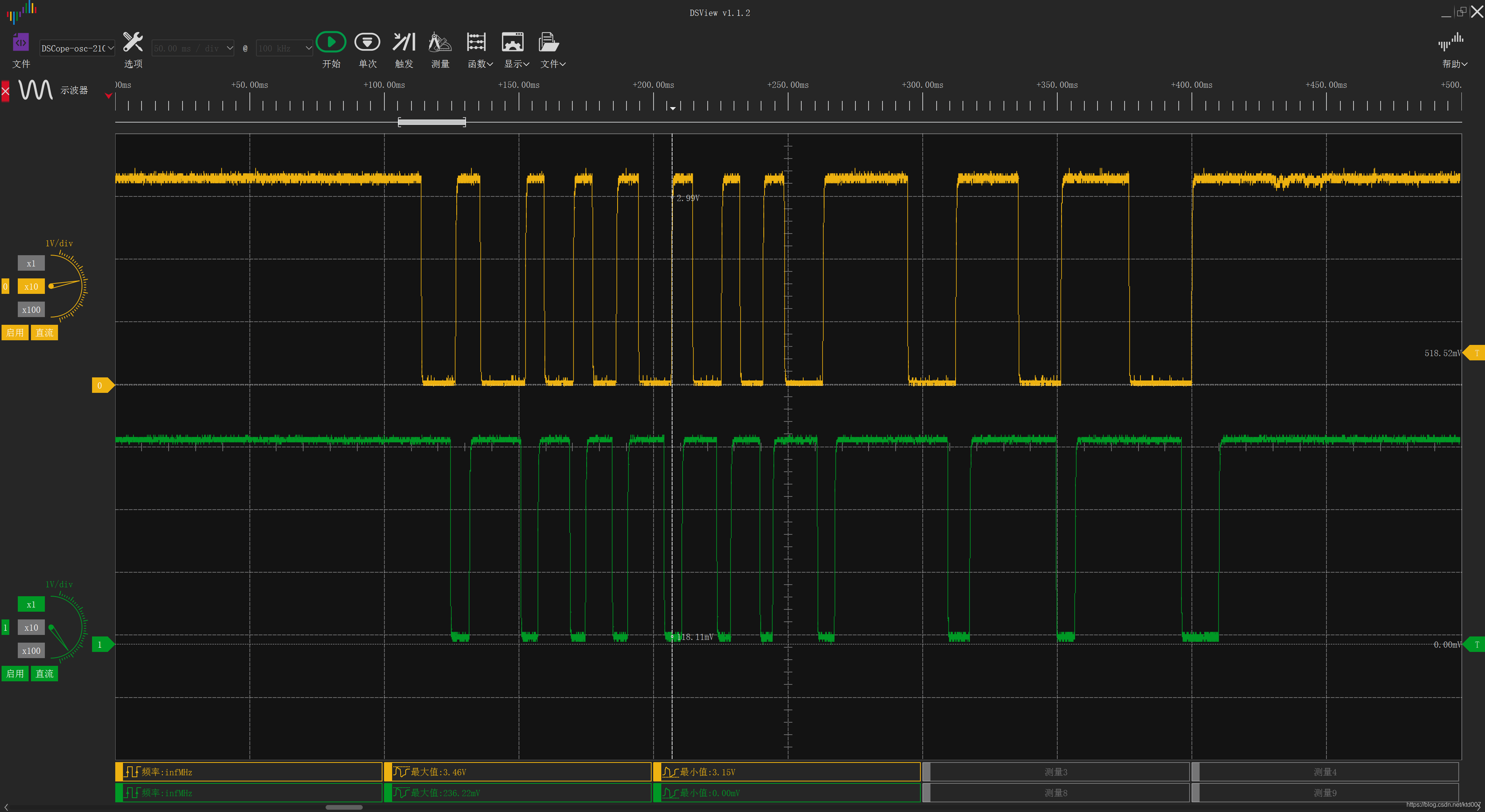1485x812 pixels.
Task: Click channel 0 max value 3.46V box
Action: [x=518, y=772]
